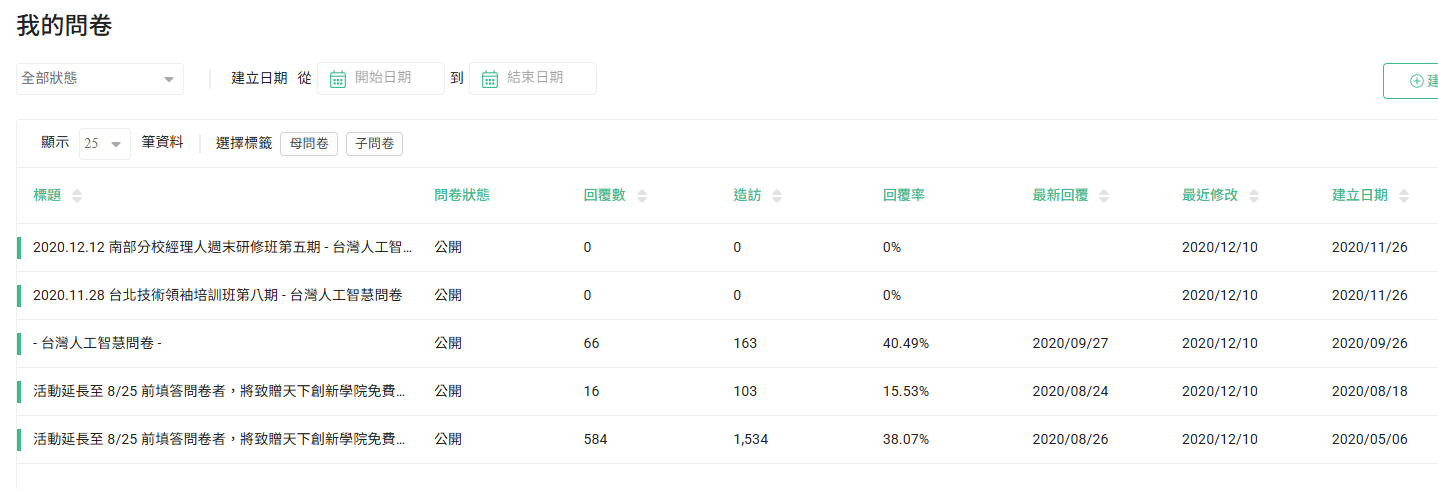Click the green create survey button

coord(1412,81)
